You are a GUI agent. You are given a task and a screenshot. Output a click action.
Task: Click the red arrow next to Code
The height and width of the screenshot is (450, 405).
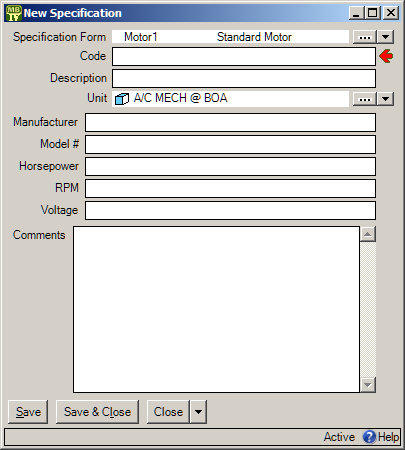coord(386,56)
